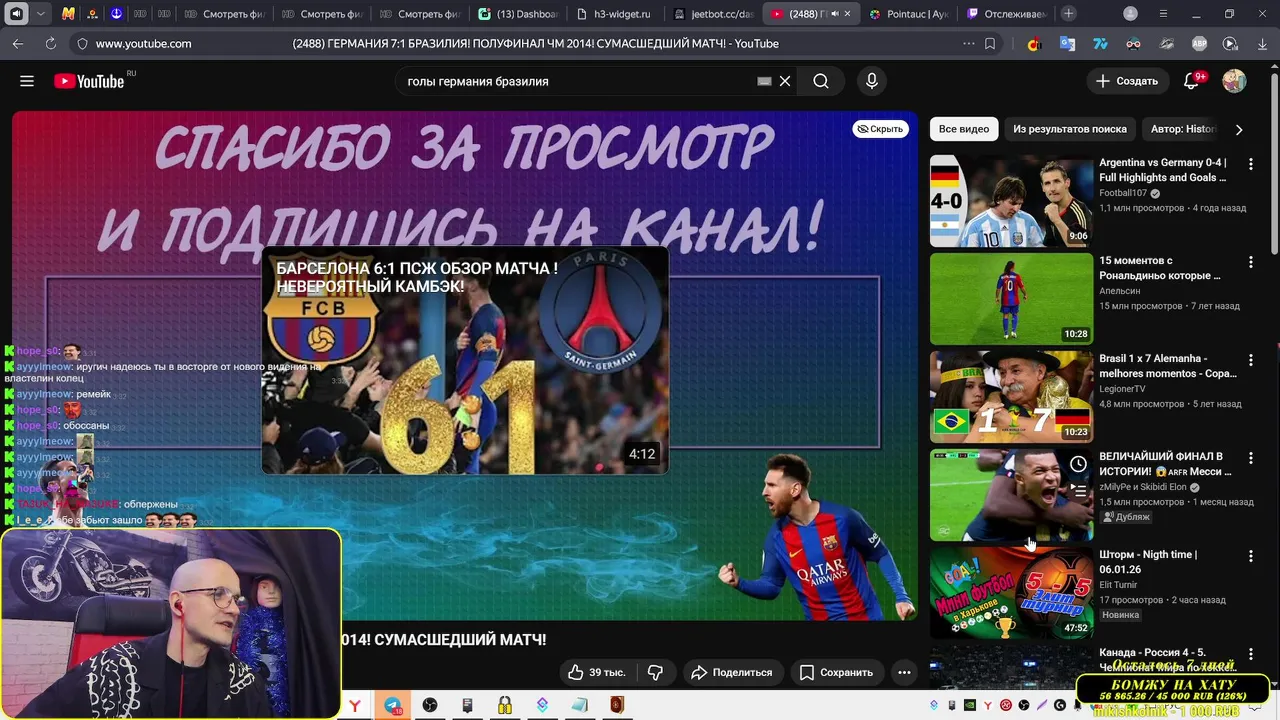Image resolution: width=1280 pixels, height=720 pixels.
Task: Open a new browser tab with plus
Action: point(1069,13)
